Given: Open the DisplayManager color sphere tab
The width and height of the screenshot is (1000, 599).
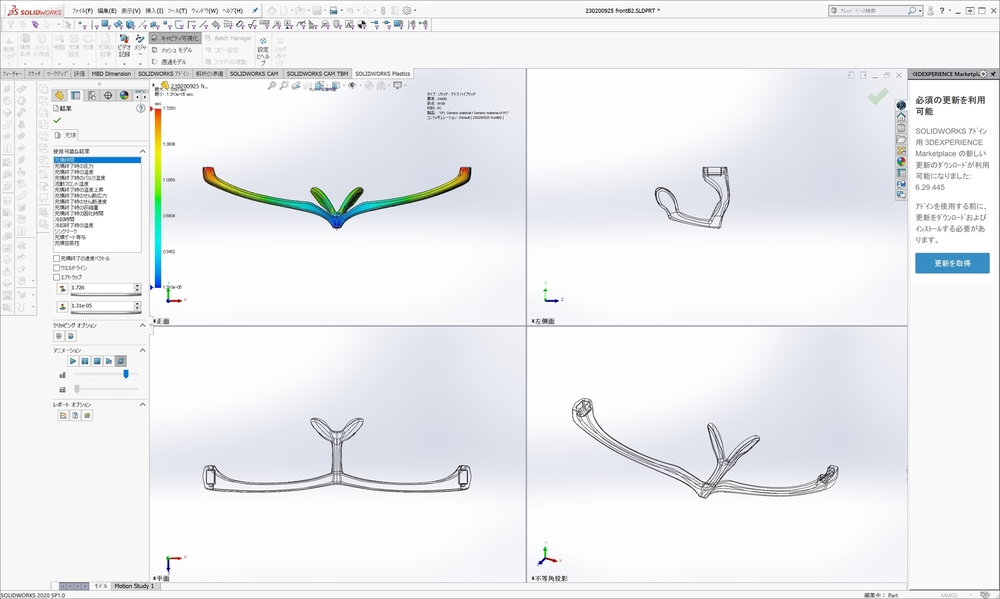Looking at the screenshot, I should point(124,95).
